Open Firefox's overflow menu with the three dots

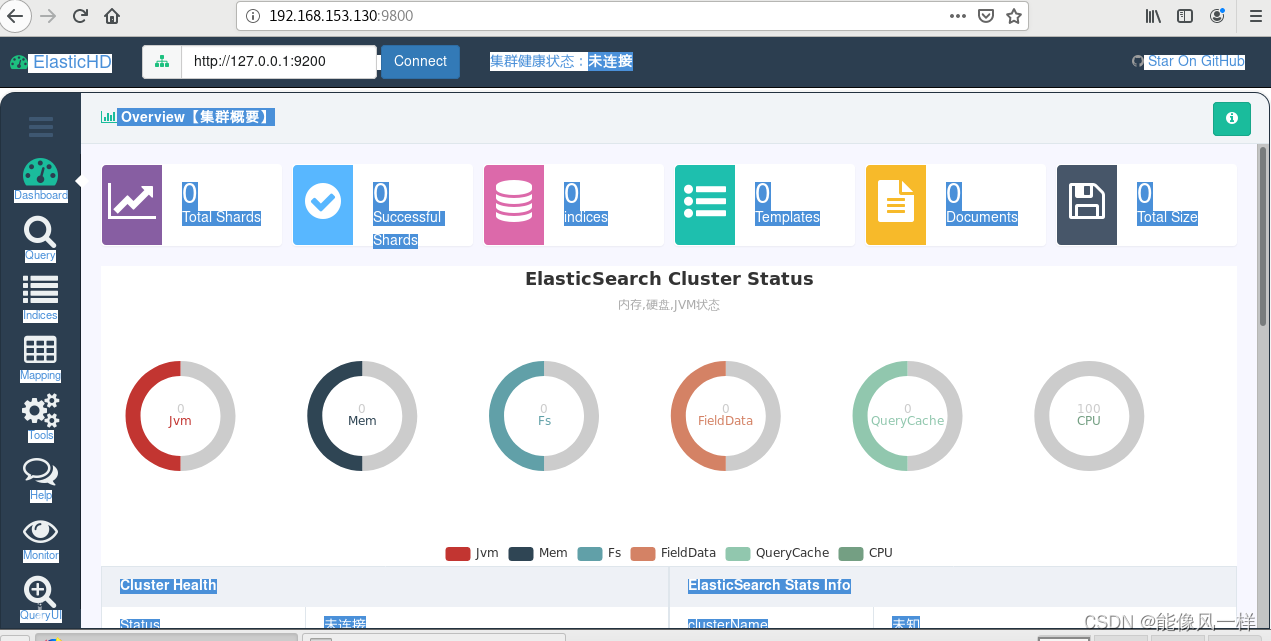click(957, 16)
